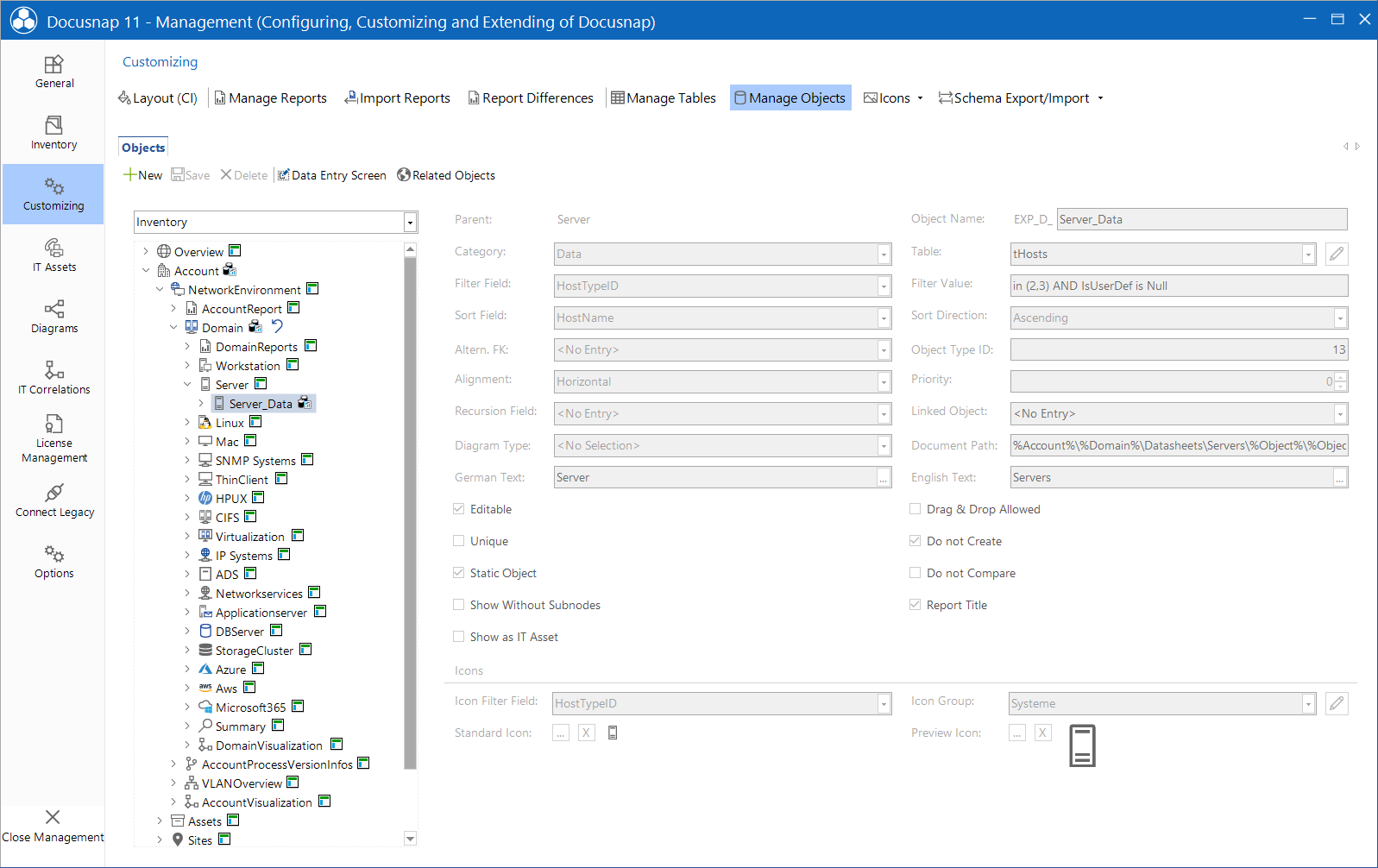Image resolution: width=1378 pixels, height=868 pixels.
Task: Clear Preview Icon with X button
Action: tap(1042, 733)
